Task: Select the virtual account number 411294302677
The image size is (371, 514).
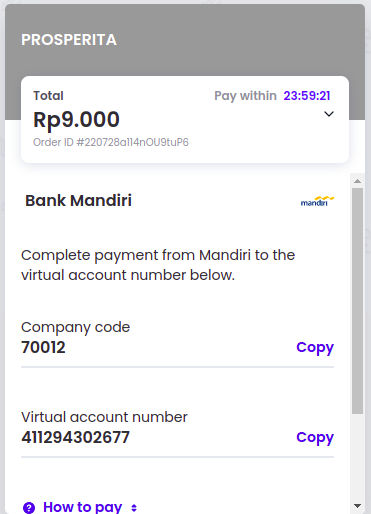Action: click(75, 437)
